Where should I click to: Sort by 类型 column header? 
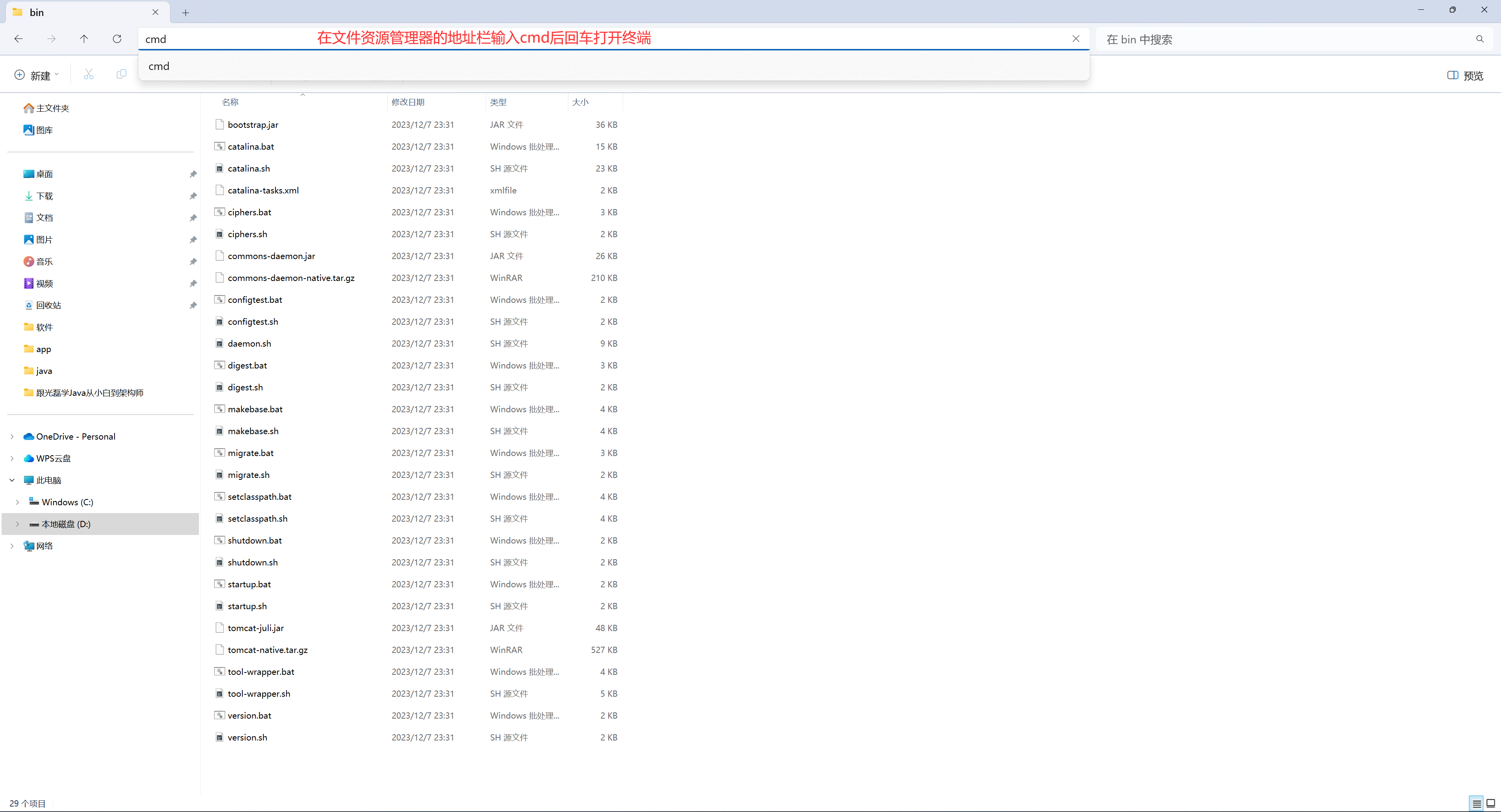[498, 102]
